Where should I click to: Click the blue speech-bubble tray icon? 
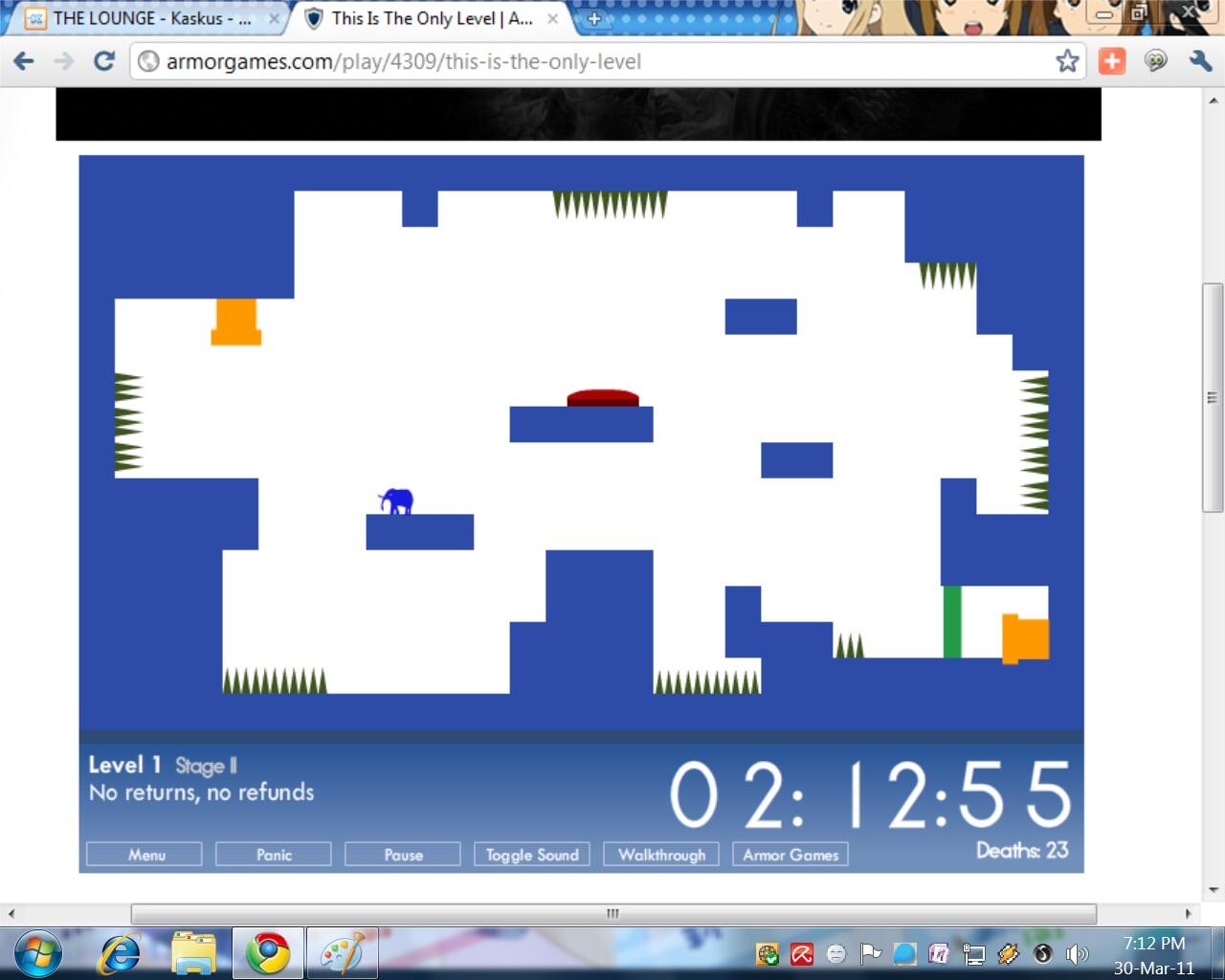click(x=904, y=953)
